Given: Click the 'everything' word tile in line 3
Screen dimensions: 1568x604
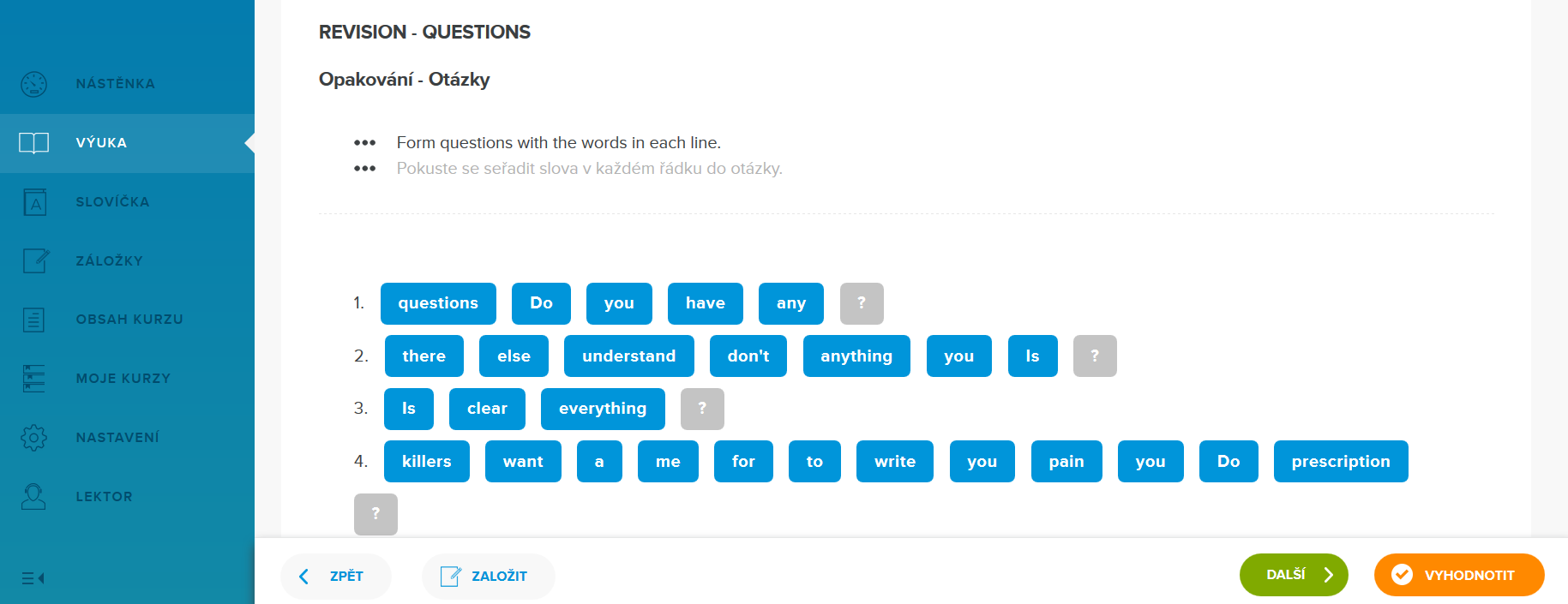Looking at the screenshot, I should pos(603,409).
